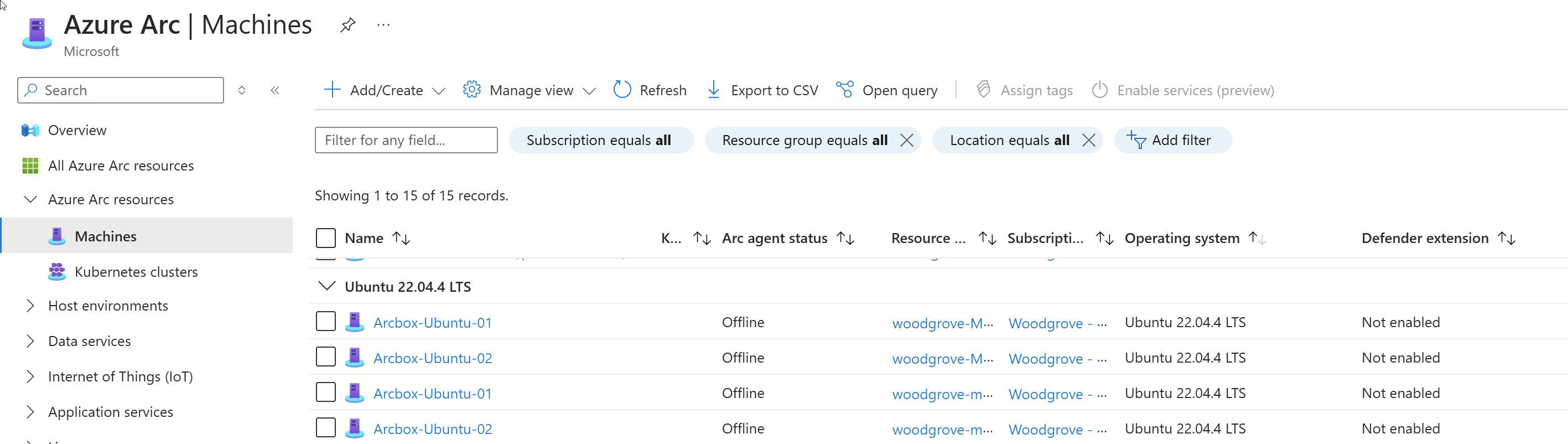
Task: Open Woodgrove subscription link in first row
Action: pyautogui.click(x=1057, y=323)
